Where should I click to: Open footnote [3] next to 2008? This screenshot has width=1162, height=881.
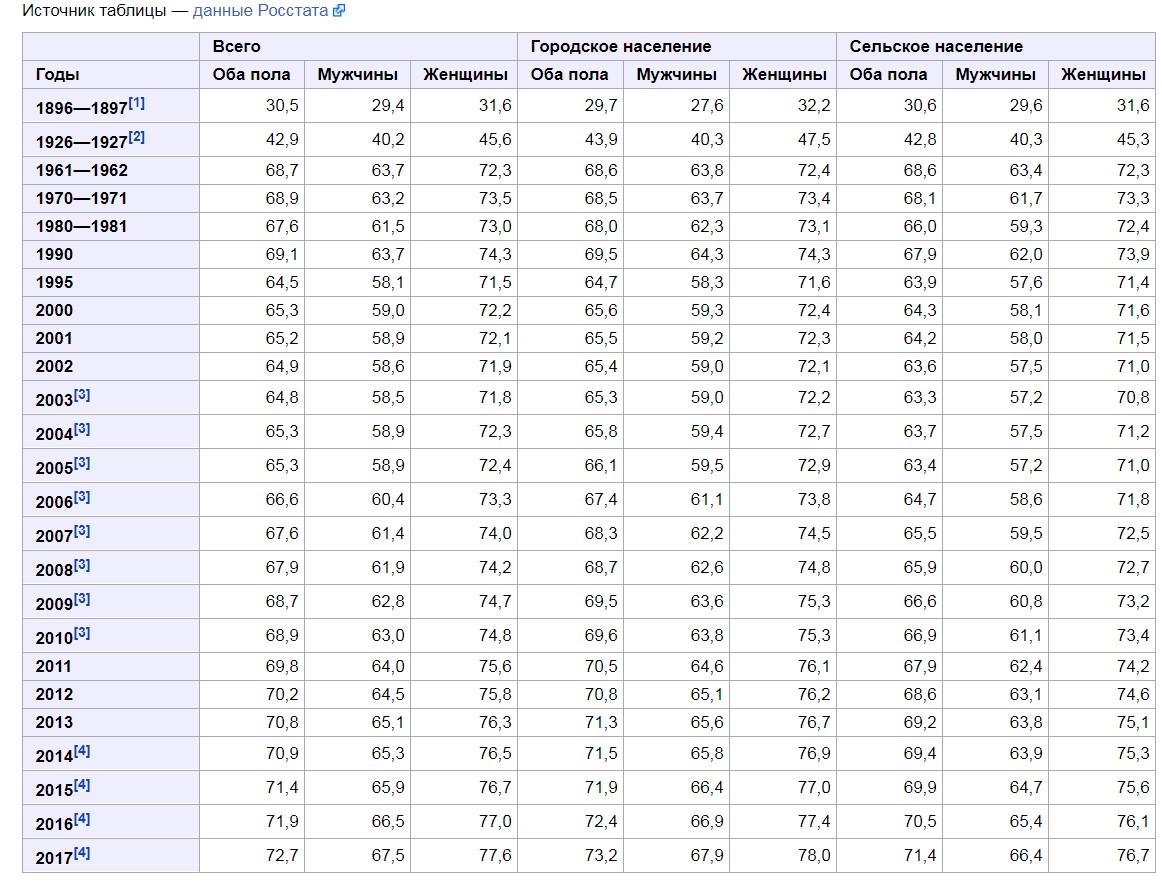[82, 565]
